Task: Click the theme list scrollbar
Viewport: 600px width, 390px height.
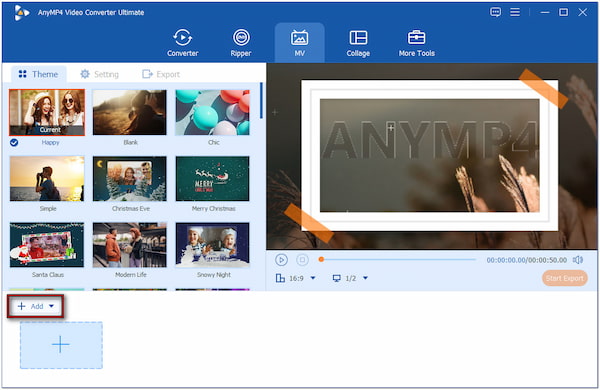Action: [261, 101]
